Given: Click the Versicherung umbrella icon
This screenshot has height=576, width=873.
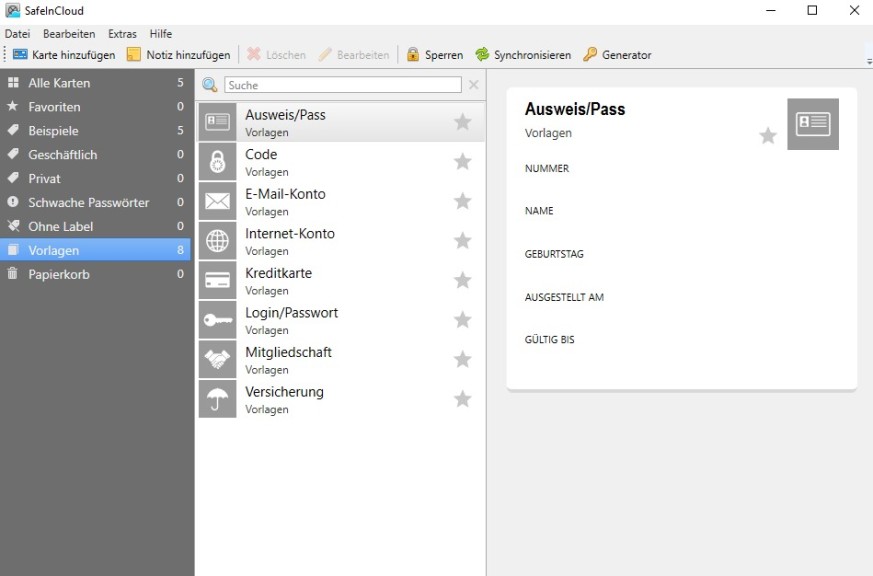Looking at the screenshot, I should click(217, 399).
